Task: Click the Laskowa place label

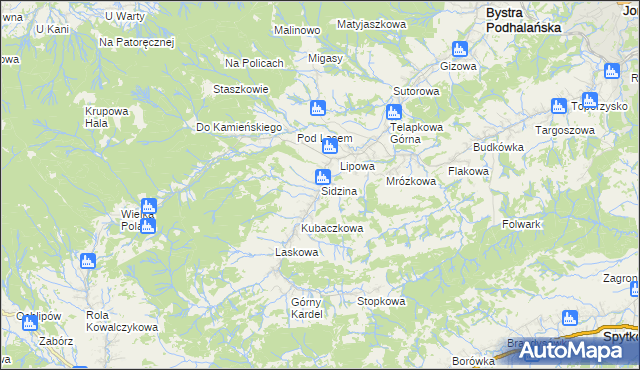Action: pos(297,252)
